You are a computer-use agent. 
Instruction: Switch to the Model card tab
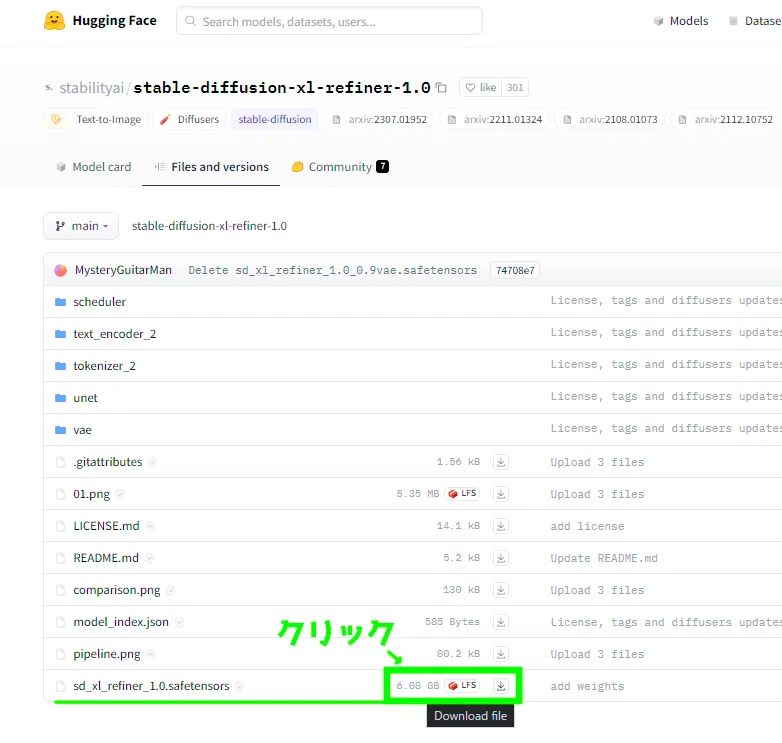point(94,167)
